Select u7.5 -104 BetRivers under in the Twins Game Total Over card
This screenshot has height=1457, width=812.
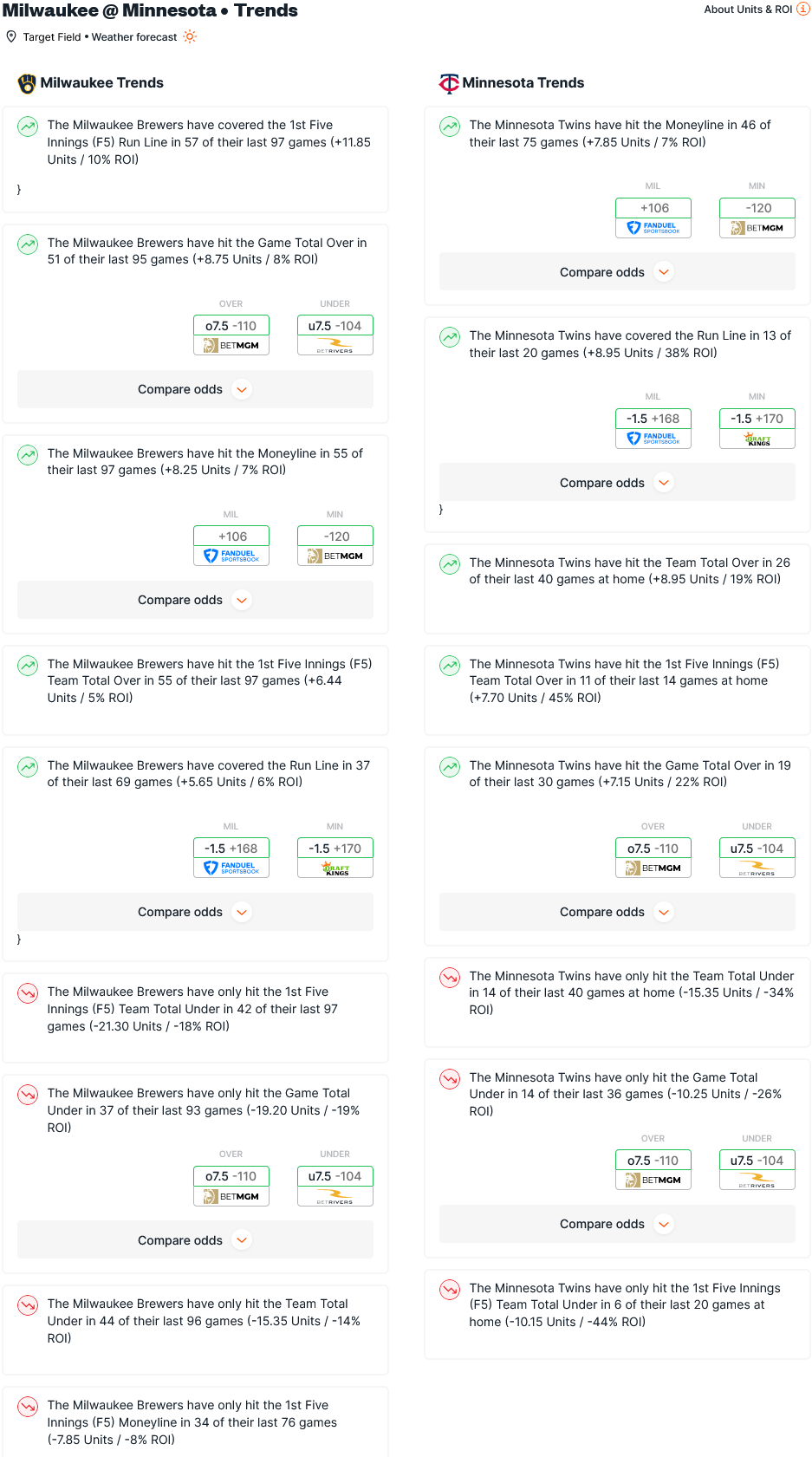tap(757, 858)
